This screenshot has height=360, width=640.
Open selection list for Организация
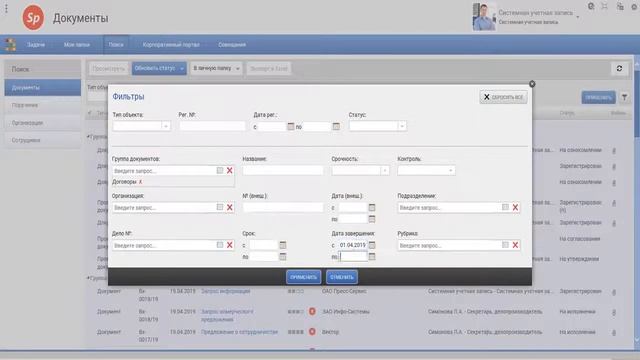click(x=220, y=207)
